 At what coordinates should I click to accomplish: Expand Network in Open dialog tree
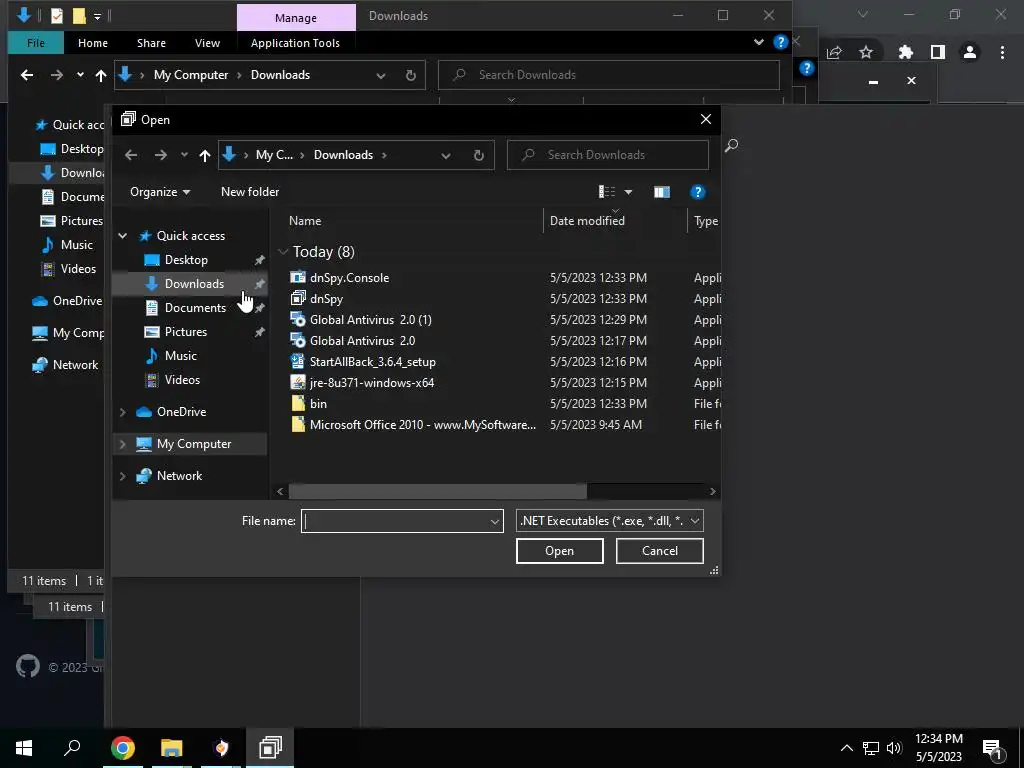pos(122,476)
